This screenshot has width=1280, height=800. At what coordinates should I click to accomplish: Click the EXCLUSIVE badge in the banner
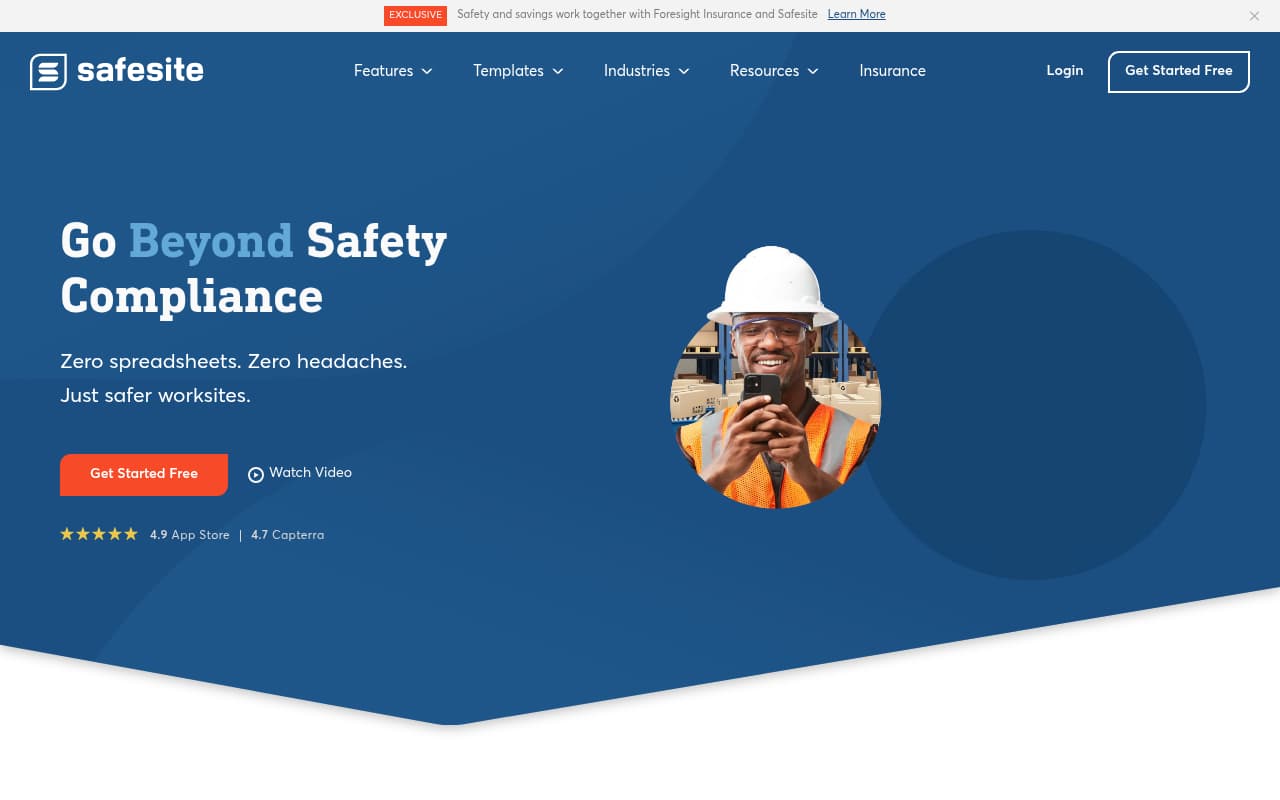tap(415, 15)
